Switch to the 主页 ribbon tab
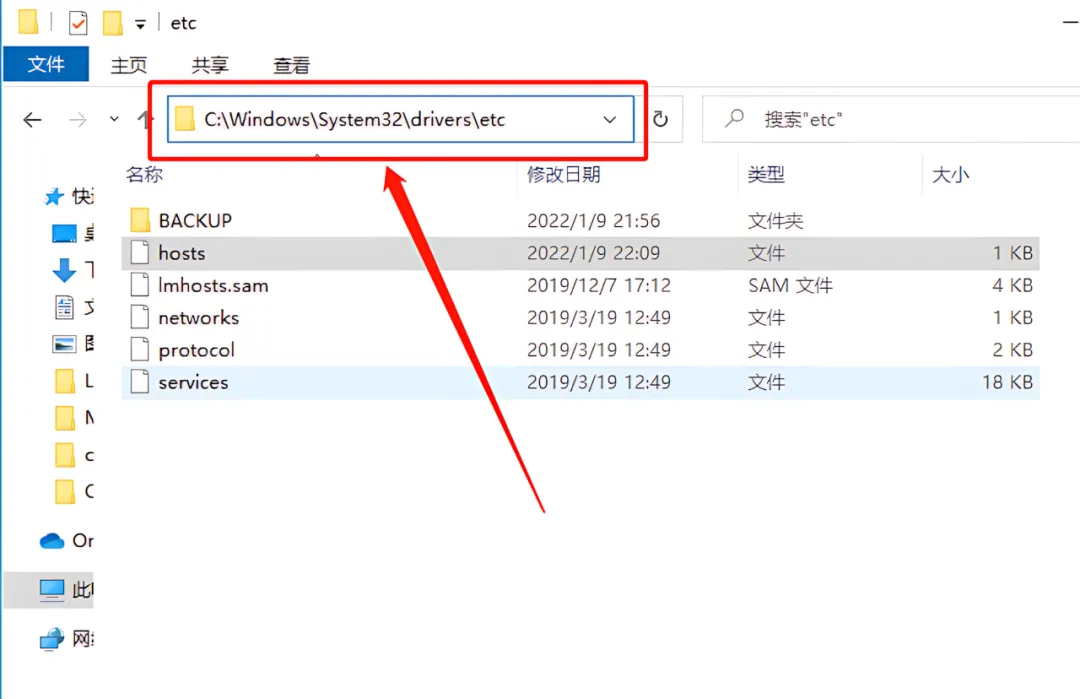Viewport: 1080px width, 699px height. coord(129,65)
